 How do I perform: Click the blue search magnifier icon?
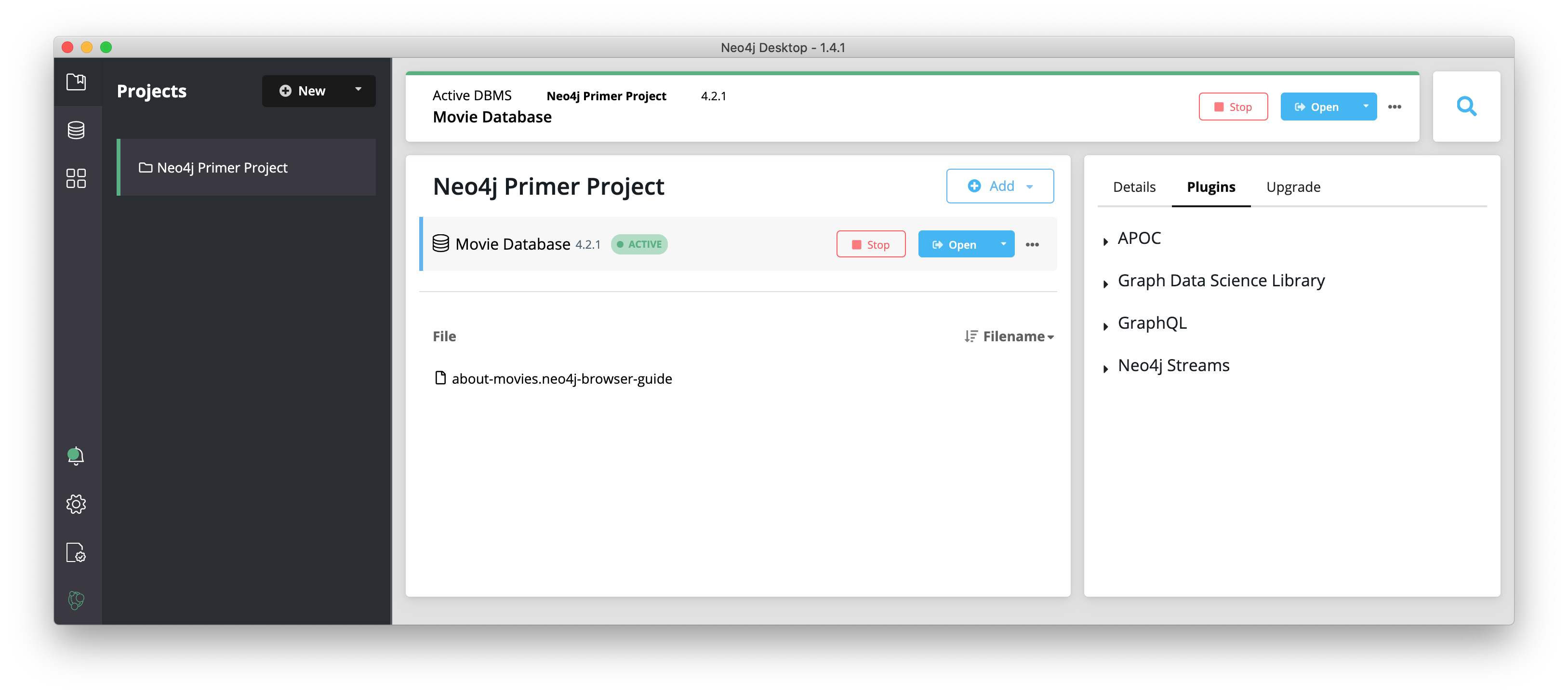pos(1466,107)
